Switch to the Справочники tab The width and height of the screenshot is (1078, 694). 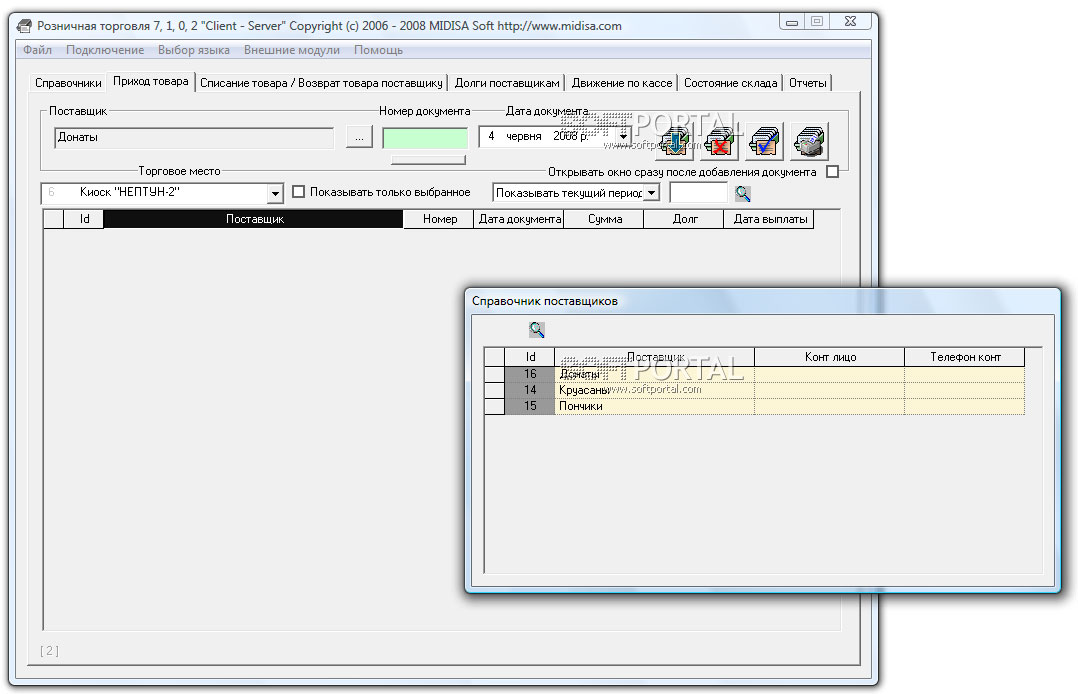(68, 83)
